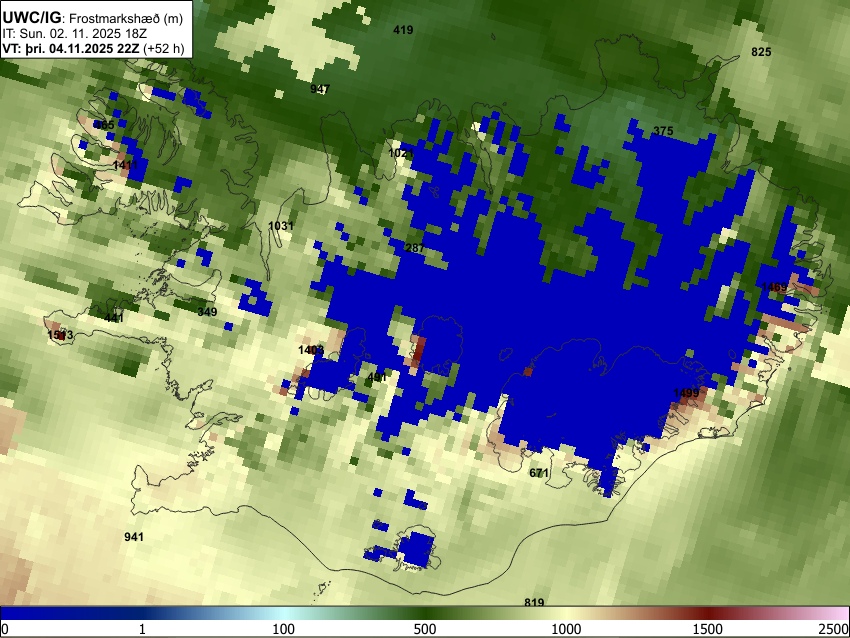Click the 441 map value
Screen dimensions: 850x638
[x=114, y=318]
